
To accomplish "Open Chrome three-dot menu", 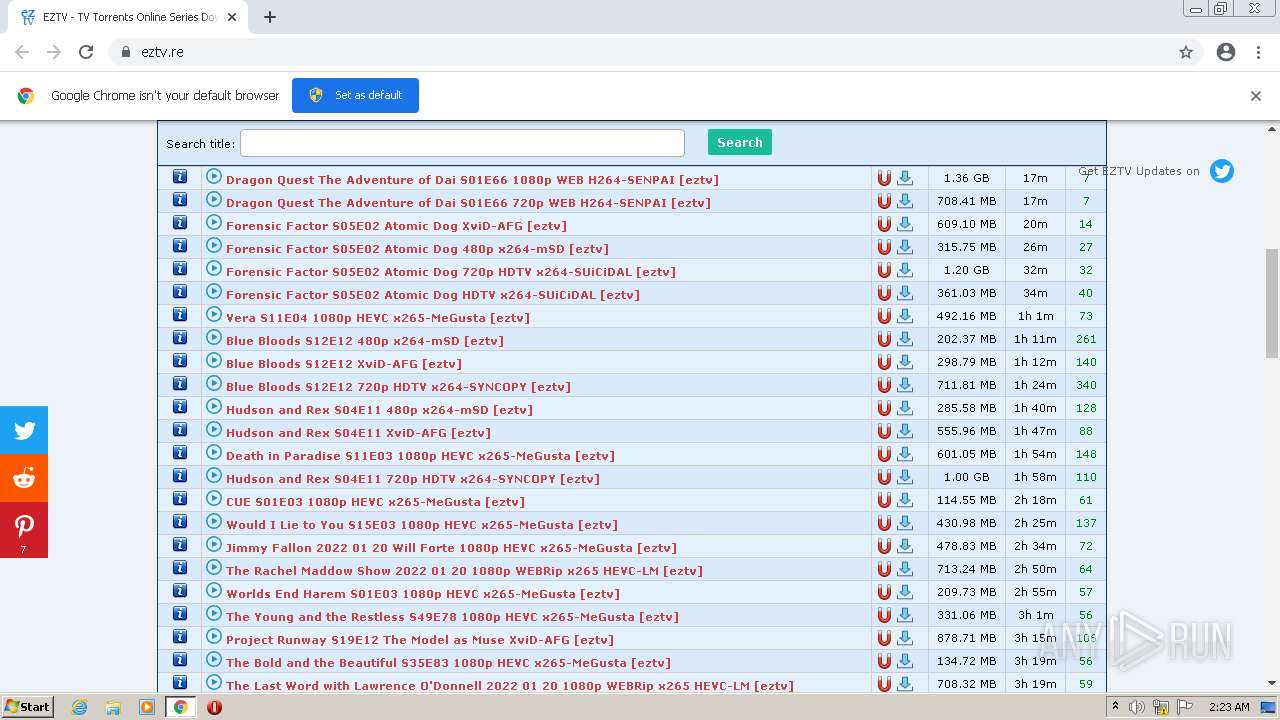I will [x=1258, y=52].
